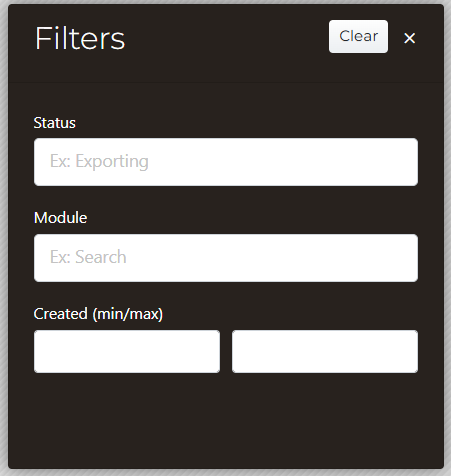
Task: Click the Clear button
Action: coord(358,36)
